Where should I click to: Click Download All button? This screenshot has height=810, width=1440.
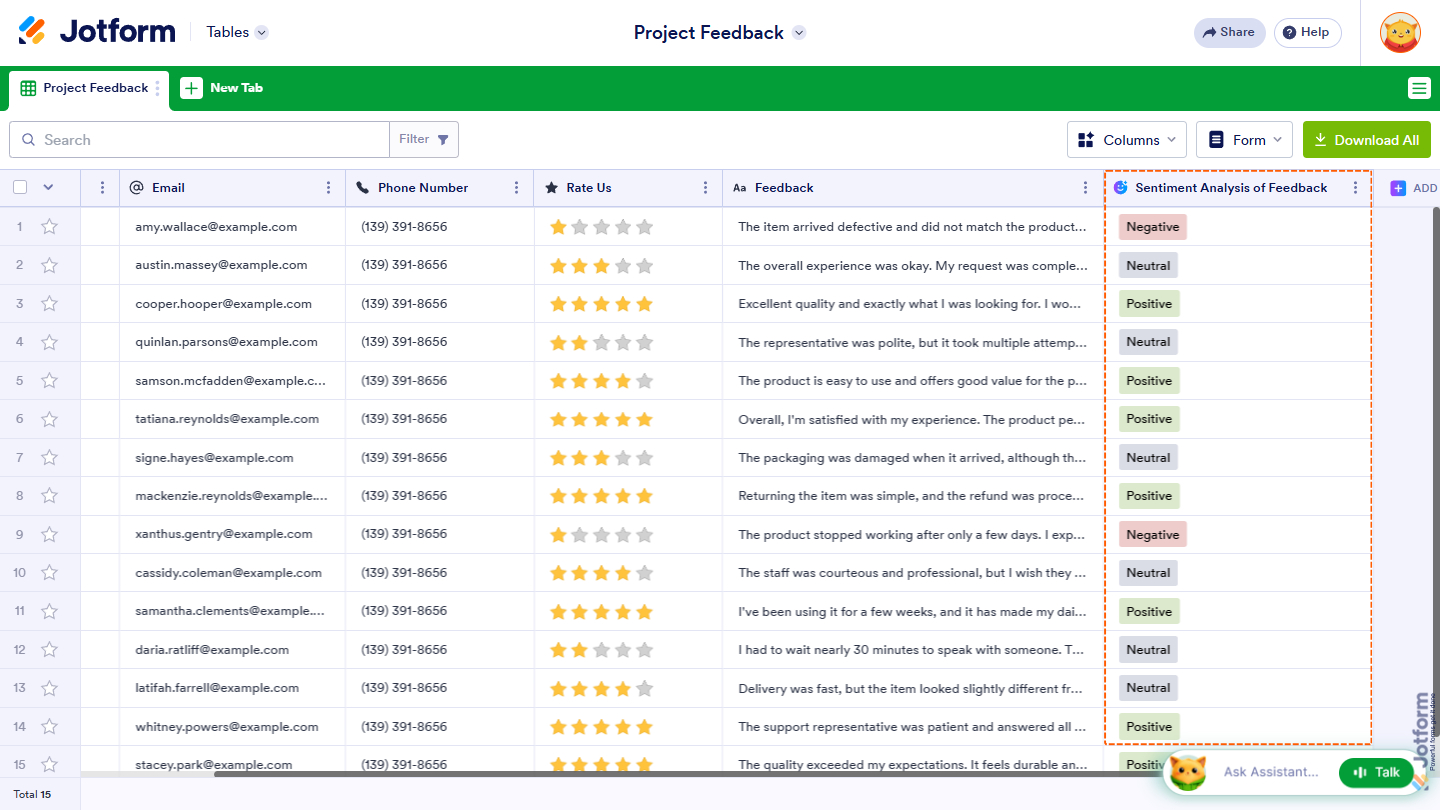[1367, 140]
